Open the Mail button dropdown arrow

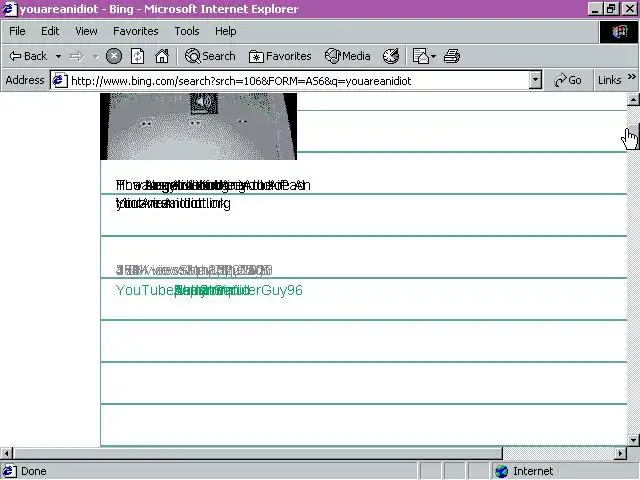(433, 56)
